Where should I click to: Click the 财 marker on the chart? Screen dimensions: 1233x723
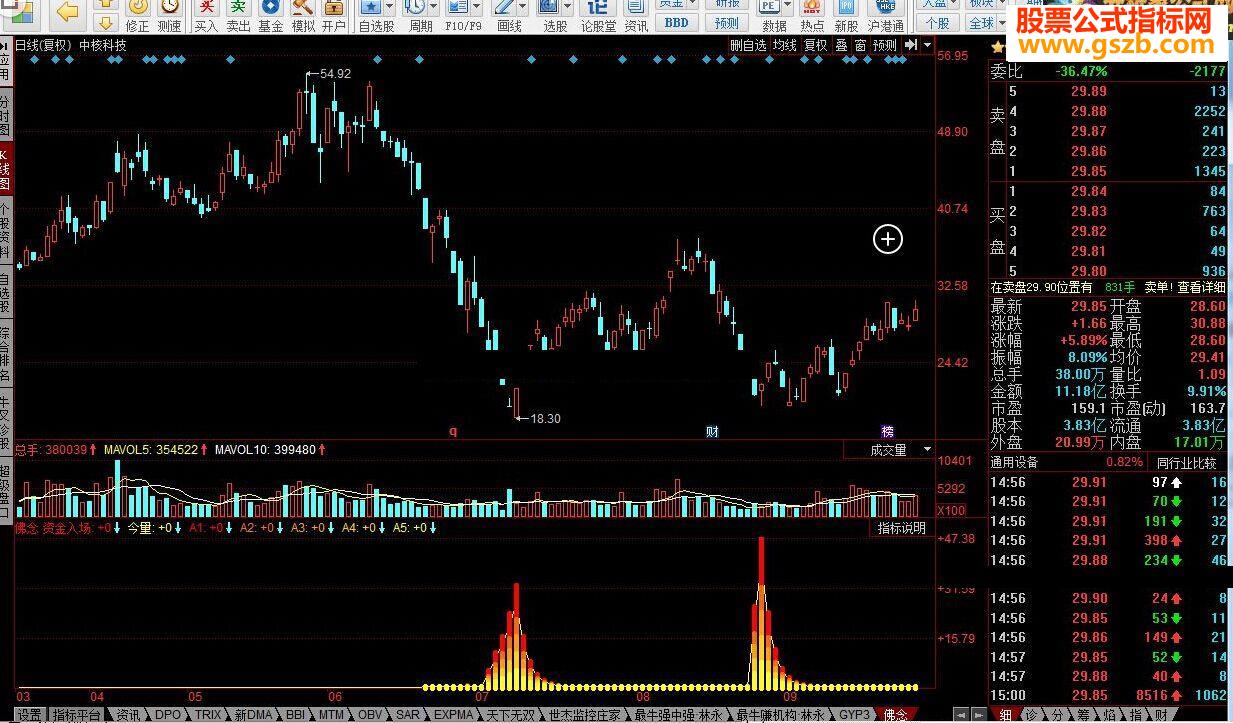tap(712, 432)
